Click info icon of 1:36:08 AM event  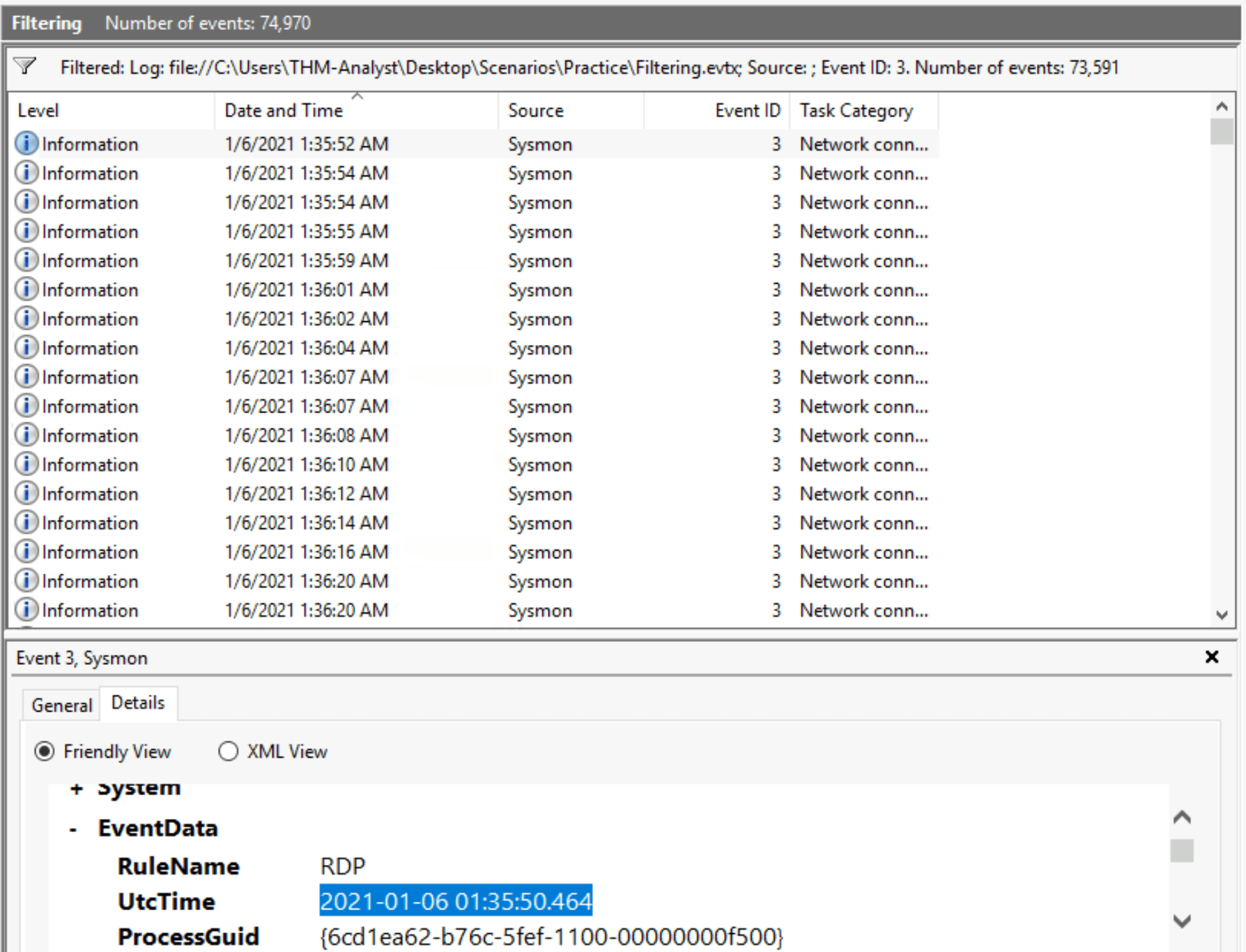coord(26,435)
